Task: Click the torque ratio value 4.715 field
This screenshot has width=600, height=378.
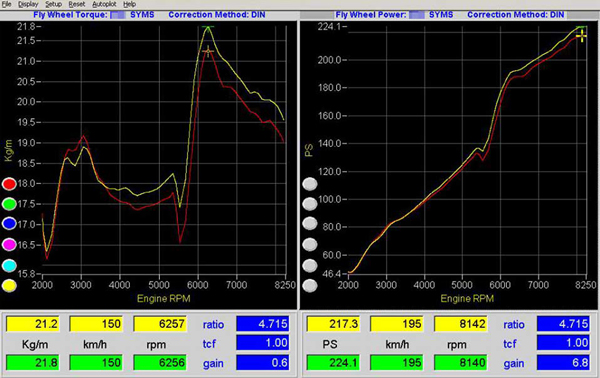Action: click(262, 324)
